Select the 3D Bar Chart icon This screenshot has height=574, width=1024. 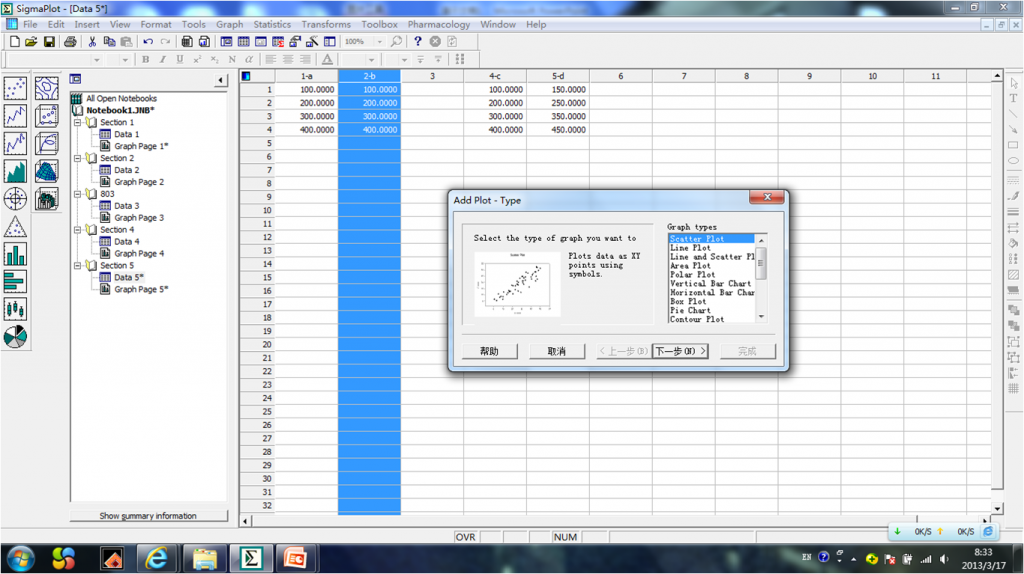[x=46, y=199]
